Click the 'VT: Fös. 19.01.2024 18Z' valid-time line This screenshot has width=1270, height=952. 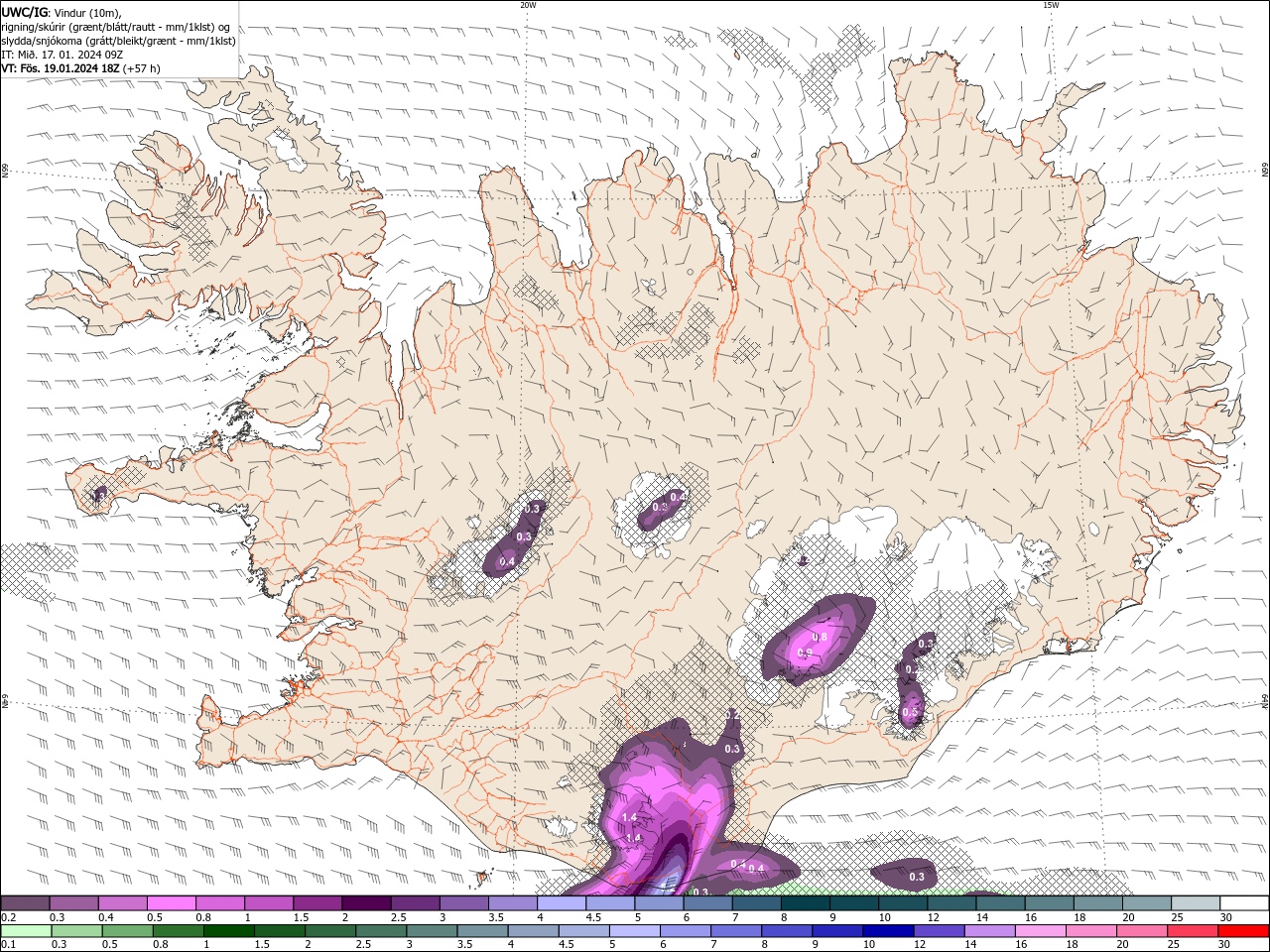[x=61, y=68]
